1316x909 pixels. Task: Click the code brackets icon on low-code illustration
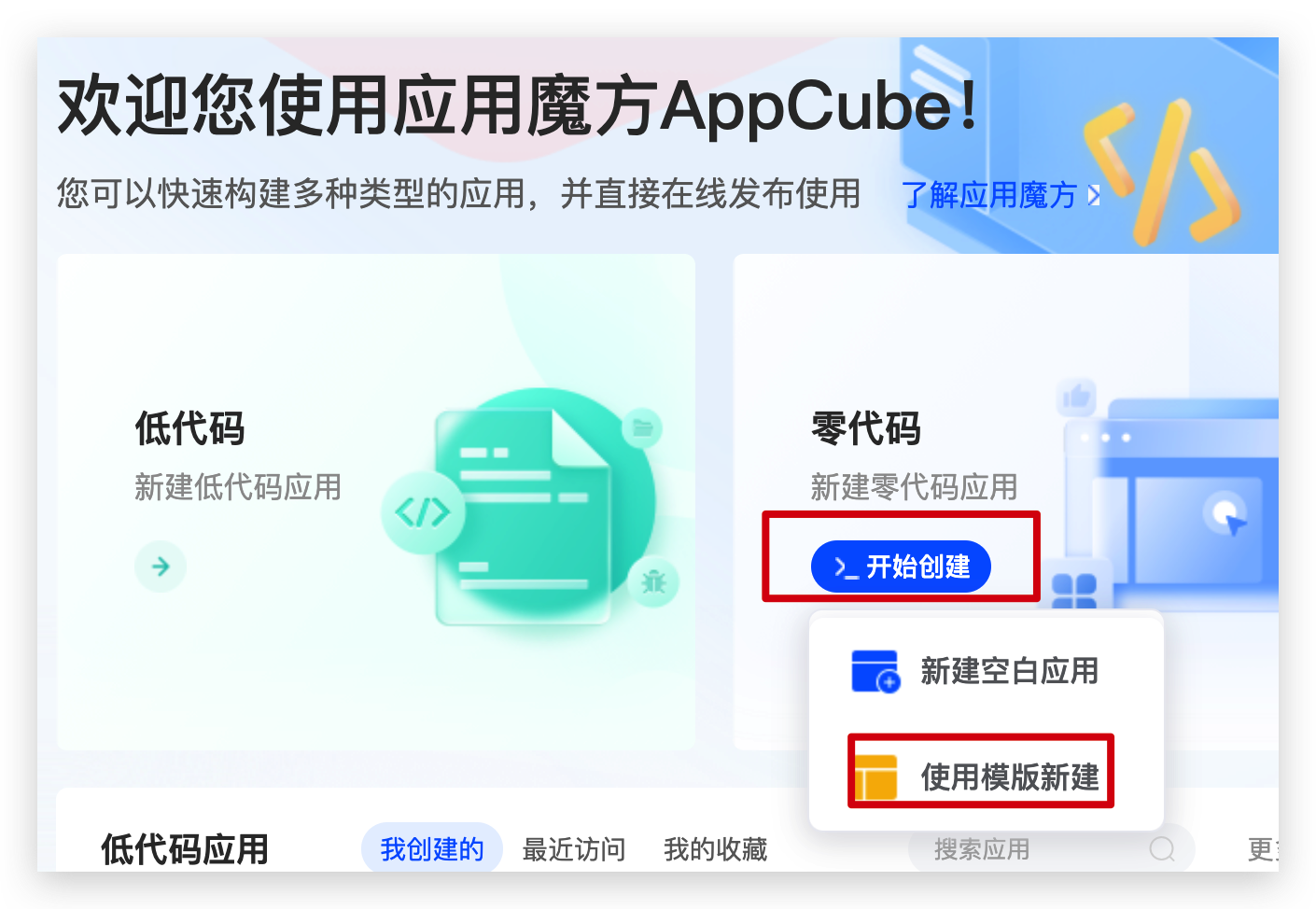click(x=423, y=512)
